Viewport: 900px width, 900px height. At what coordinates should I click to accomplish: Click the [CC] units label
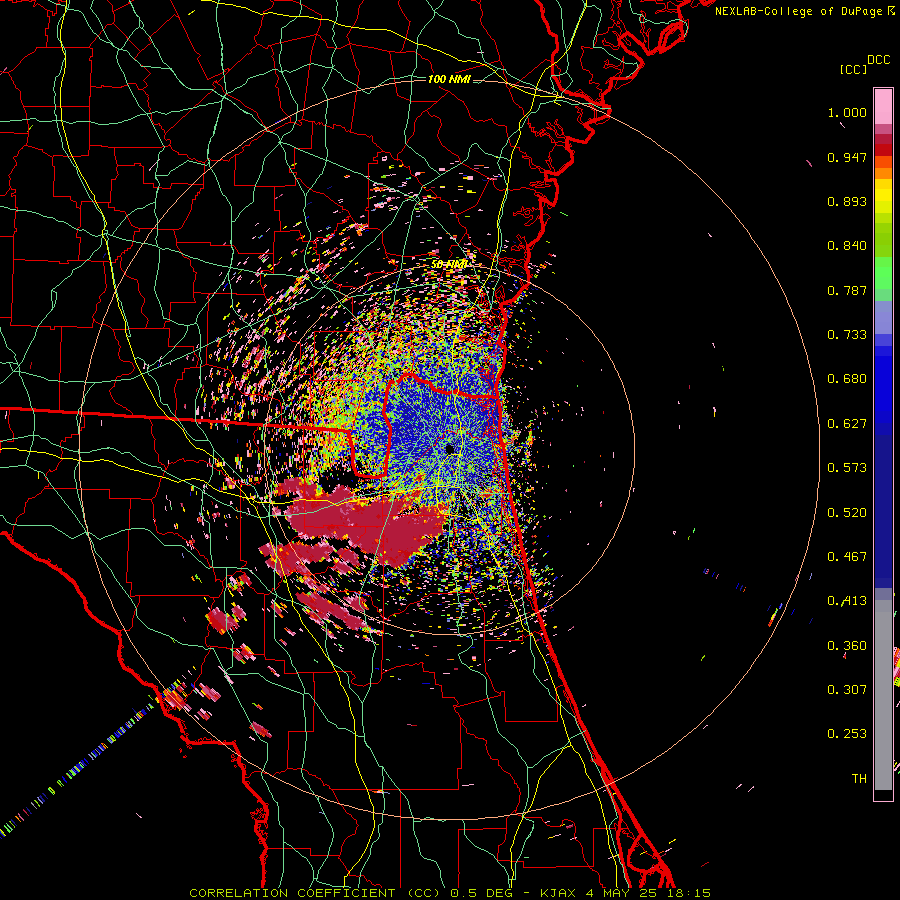tap(854, 69)
